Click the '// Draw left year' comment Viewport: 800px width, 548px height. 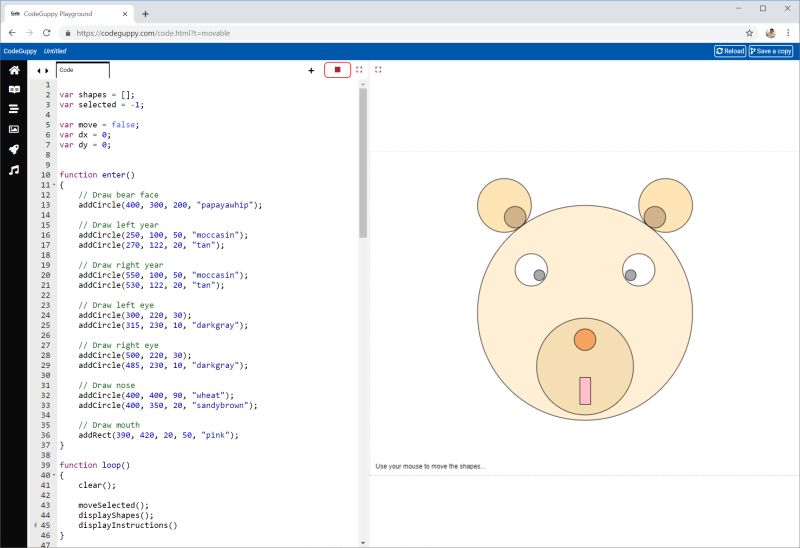click(118, 225)
